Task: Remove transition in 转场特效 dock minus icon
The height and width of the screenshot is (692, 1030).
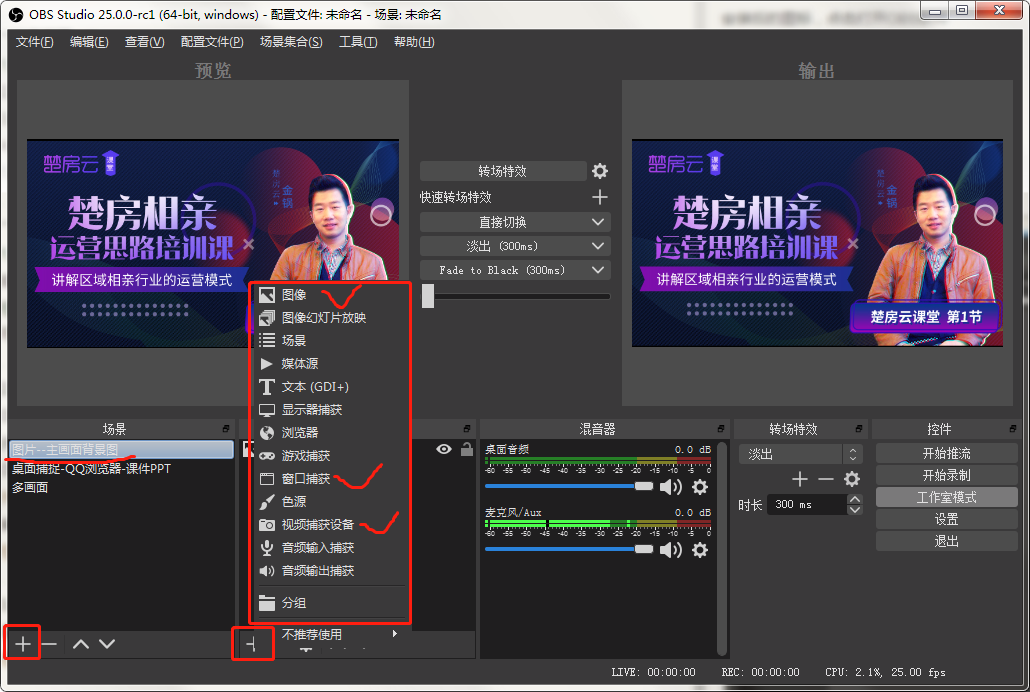Action: point(826,479)
